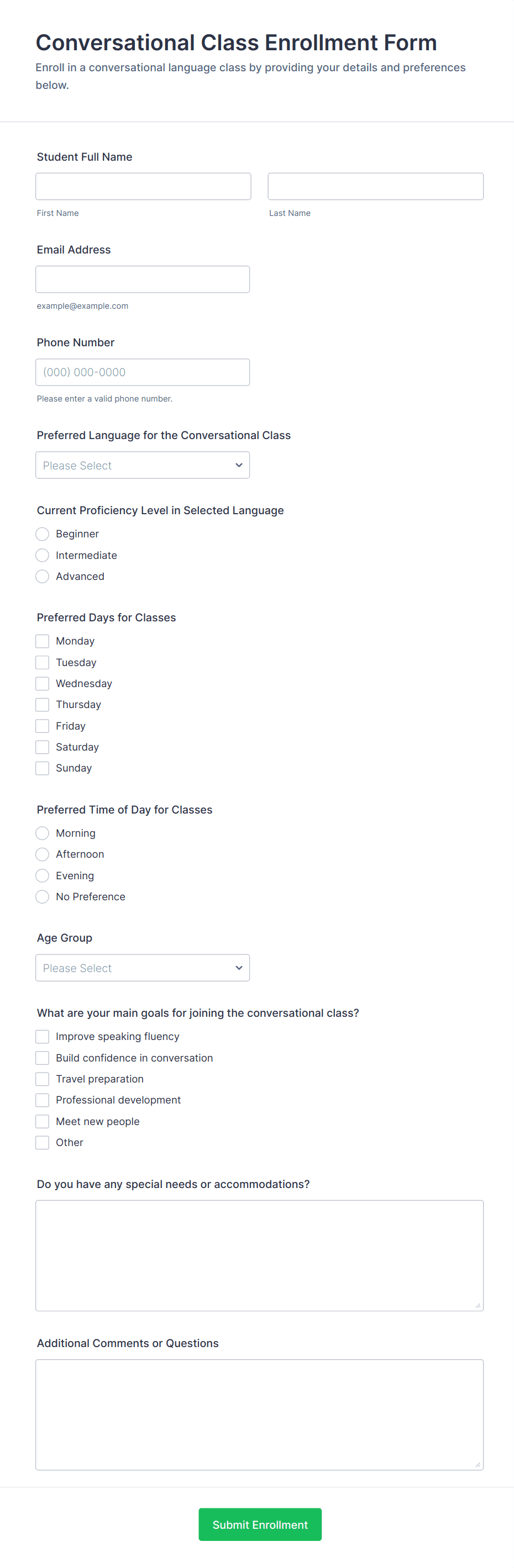Expand the Age Group dropdown
The width and height of the screenshot is (514, 1568).
pyautogui.click(x=143, y=968)
